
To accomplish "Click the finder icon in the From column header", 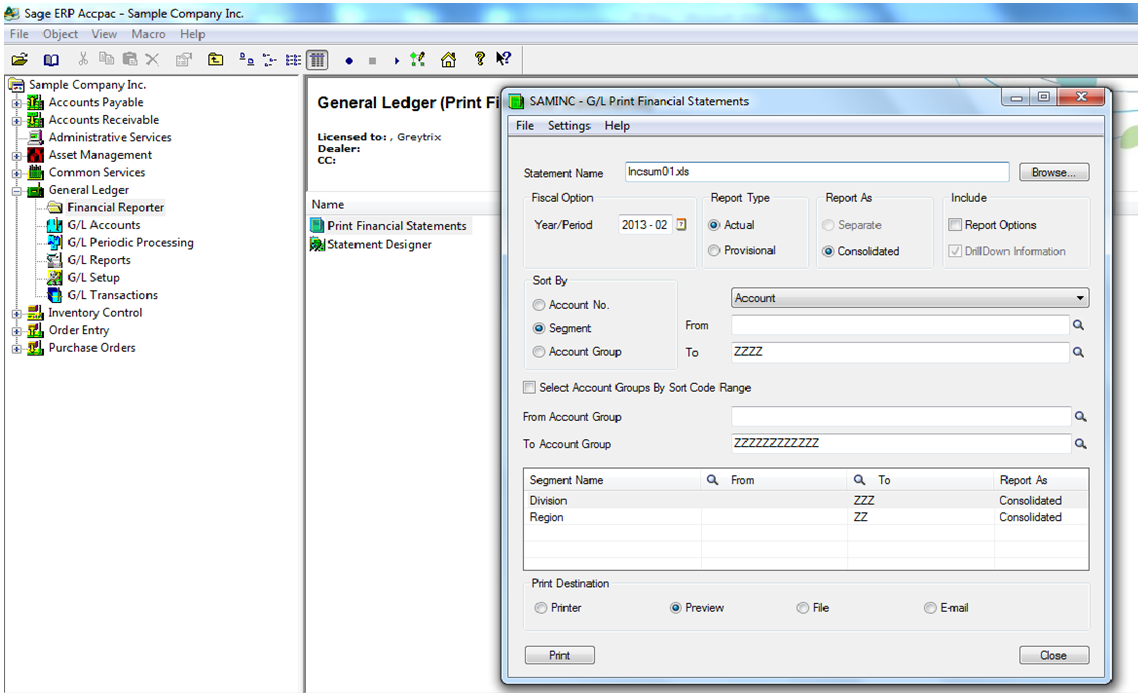I will pyautogui.click(x=713, y=480).
